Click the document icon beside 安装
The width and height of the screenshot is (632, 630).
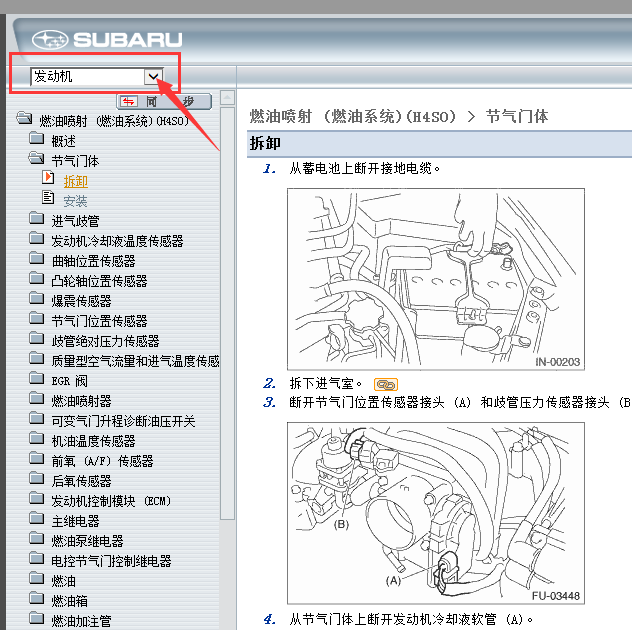coord(48,198)
